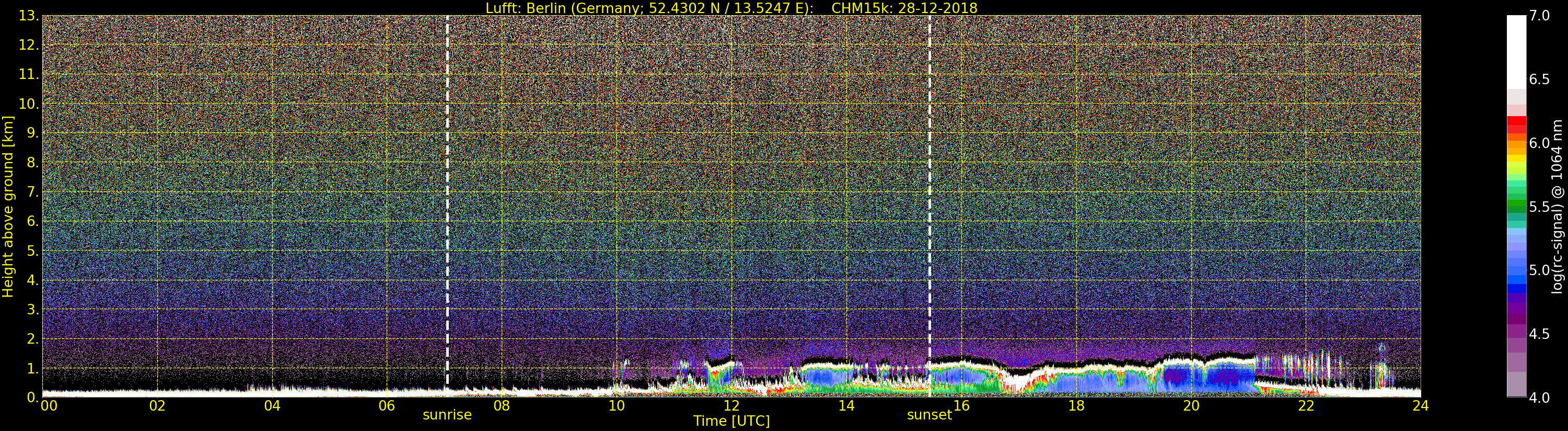Click the '04' time tick label

point(272,406)
